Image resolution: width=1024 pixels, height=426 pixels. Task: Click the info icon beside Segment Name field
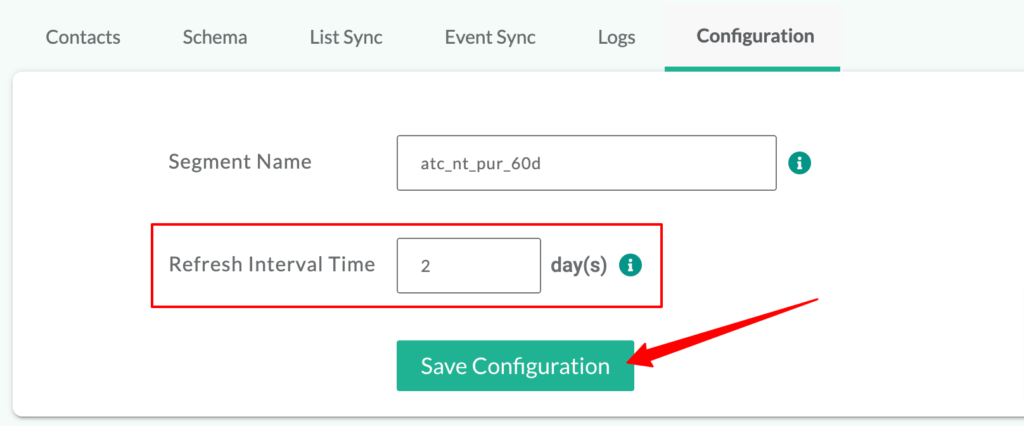(799, 163)
